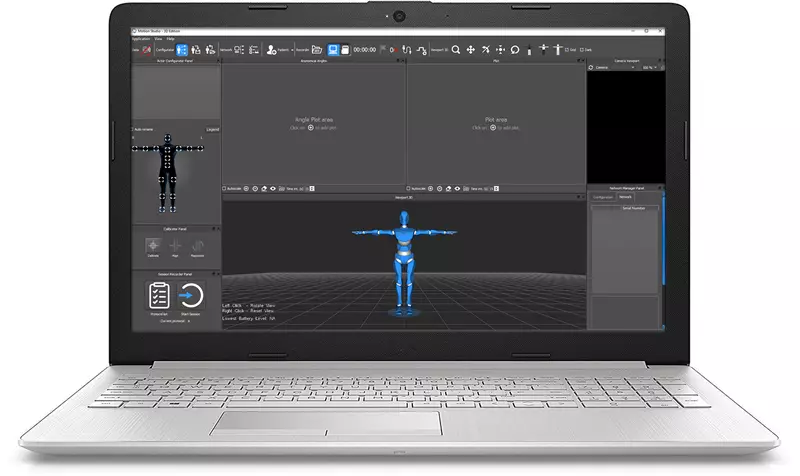
Task: Open the recordings folder icon
Action: point(317,49)
